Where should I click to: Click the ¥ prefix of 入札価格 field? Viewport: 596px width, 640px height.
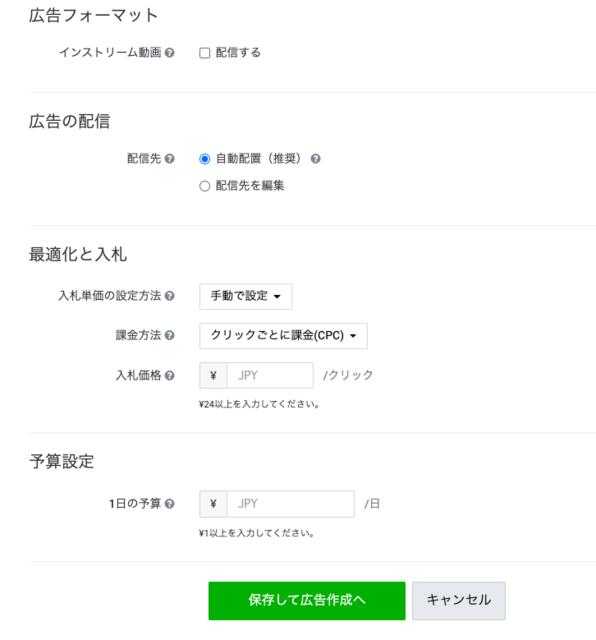pyautogui.click(x=213, y=376)
